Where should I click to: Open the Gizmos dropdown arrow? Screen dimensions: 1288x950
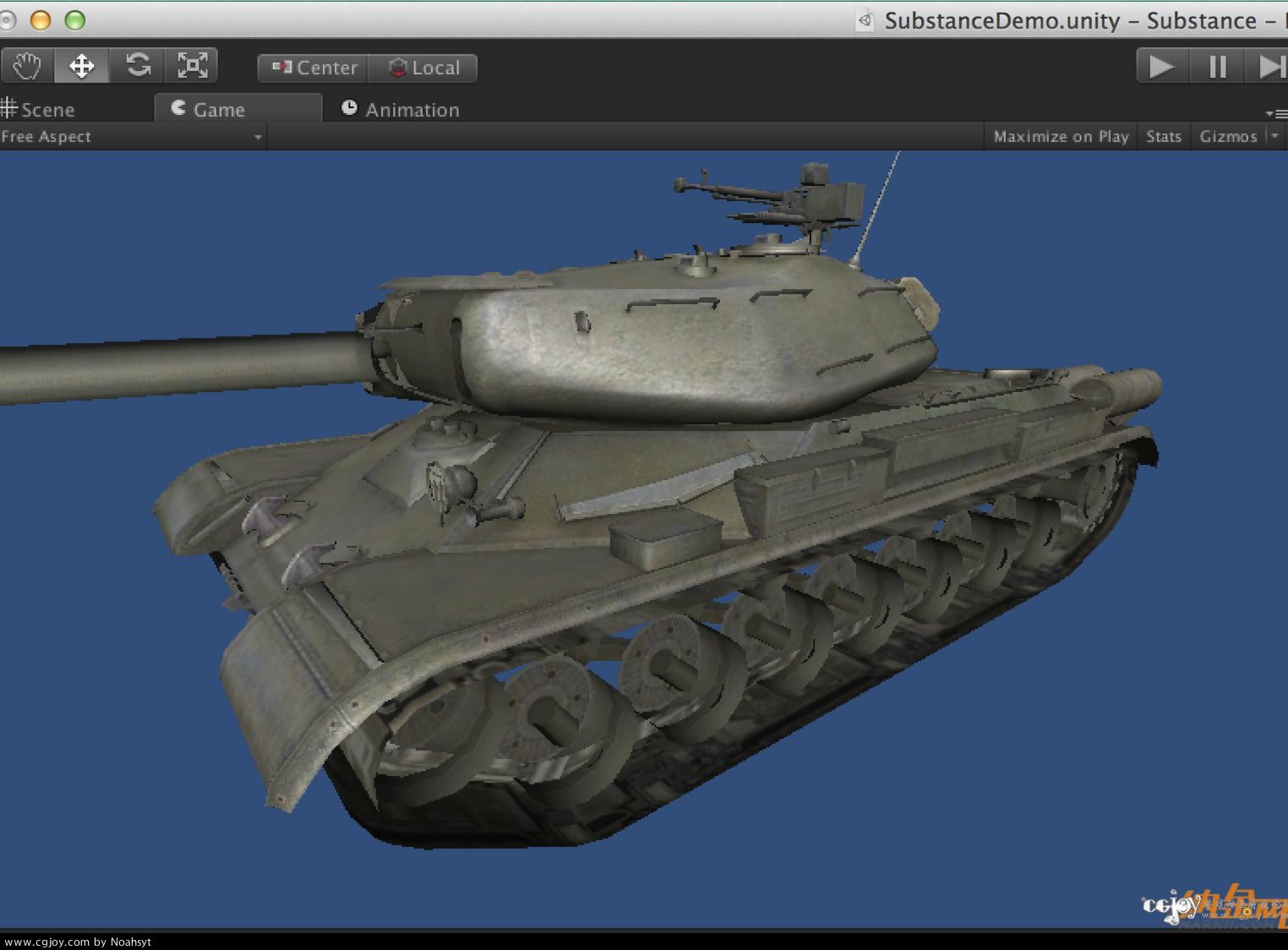pyautogui.click(x=1276, y=136)
